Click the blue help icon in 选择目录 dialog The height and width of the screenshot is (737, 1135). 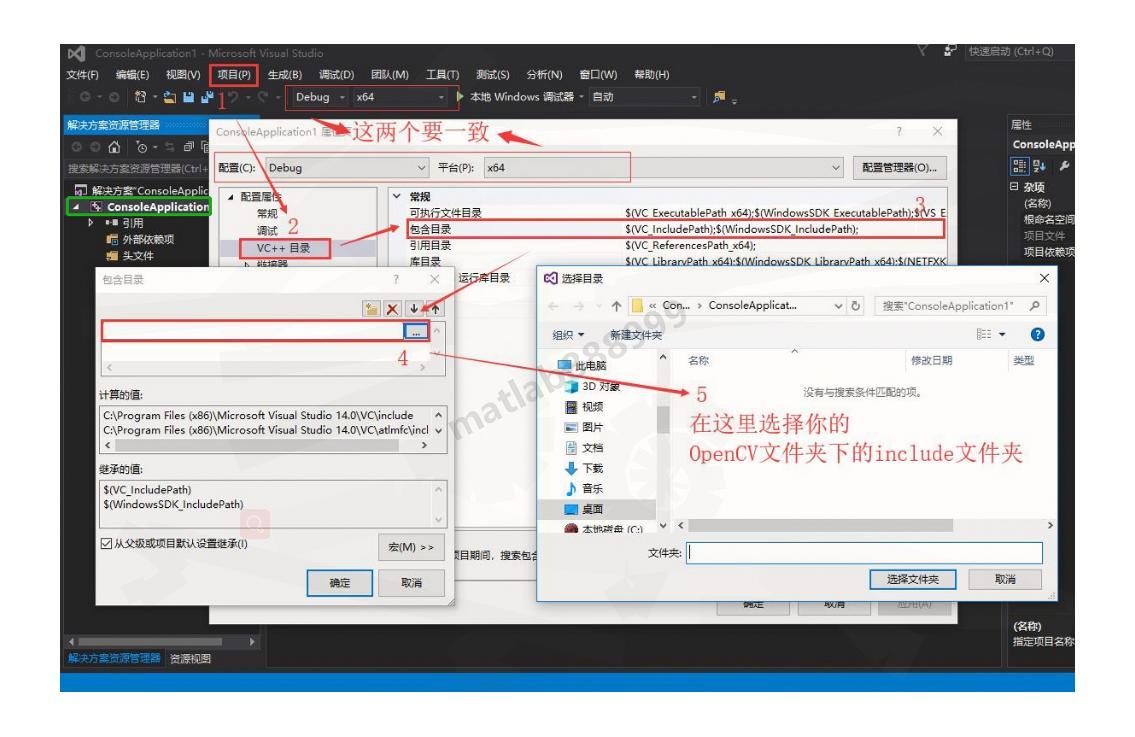pyautogui.click(x=1037, y=334)
